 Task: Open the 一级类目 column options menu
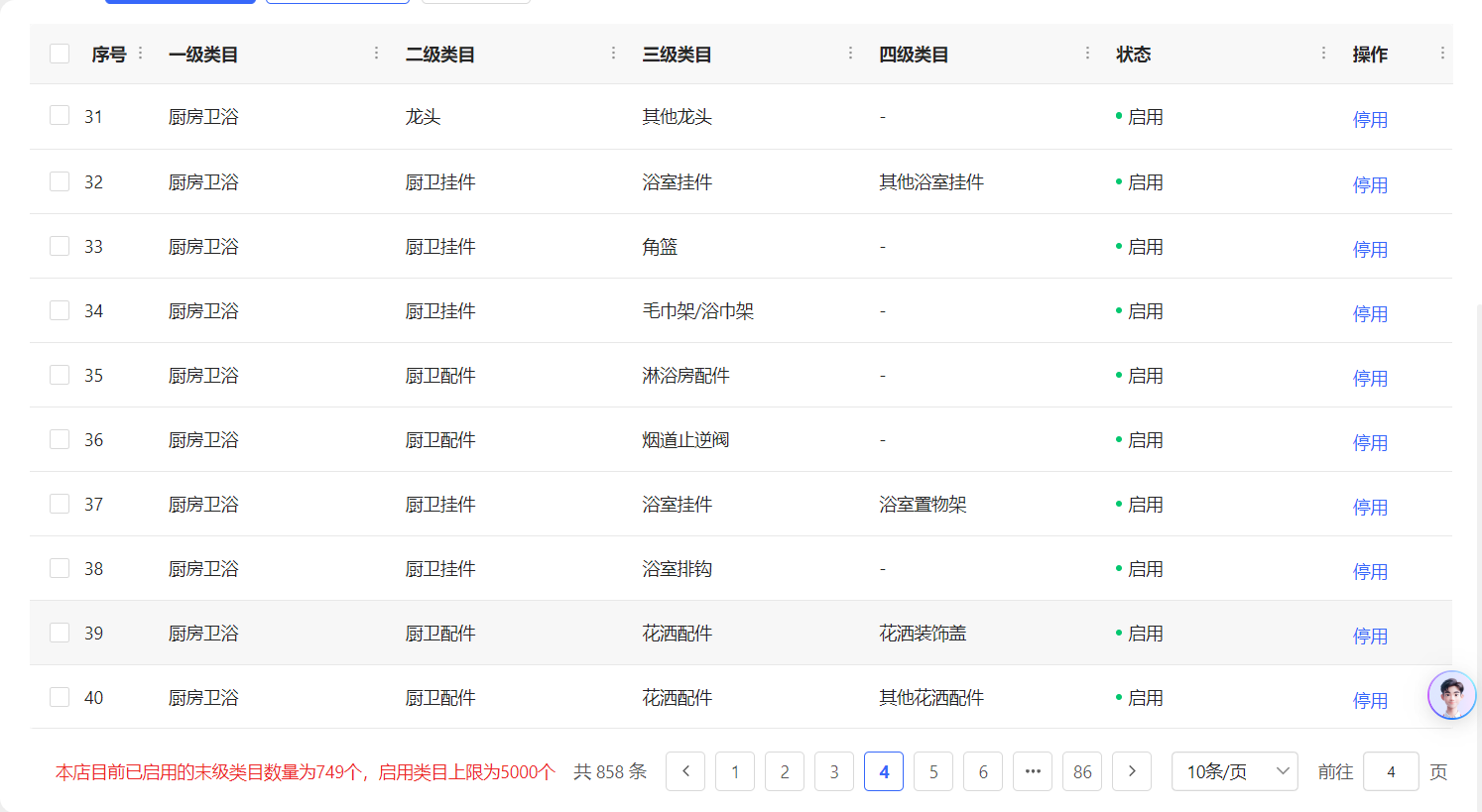point(376,54)
